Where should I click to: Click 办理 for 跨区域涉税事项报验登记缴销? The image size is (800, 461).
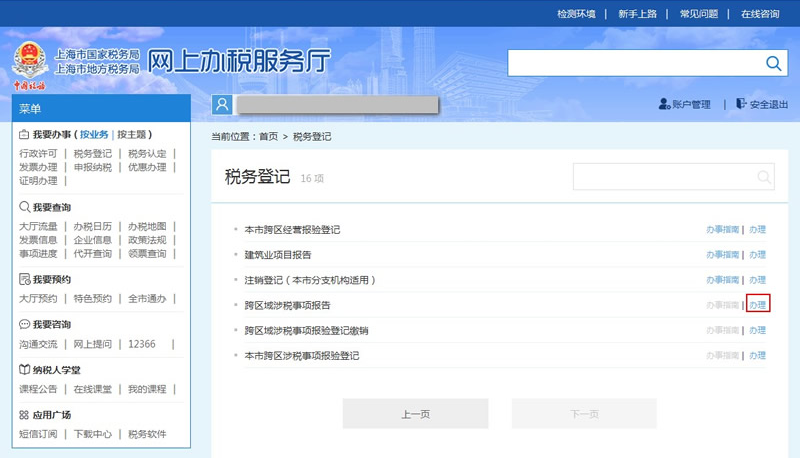pyautogui.click(x=758, y=330)
